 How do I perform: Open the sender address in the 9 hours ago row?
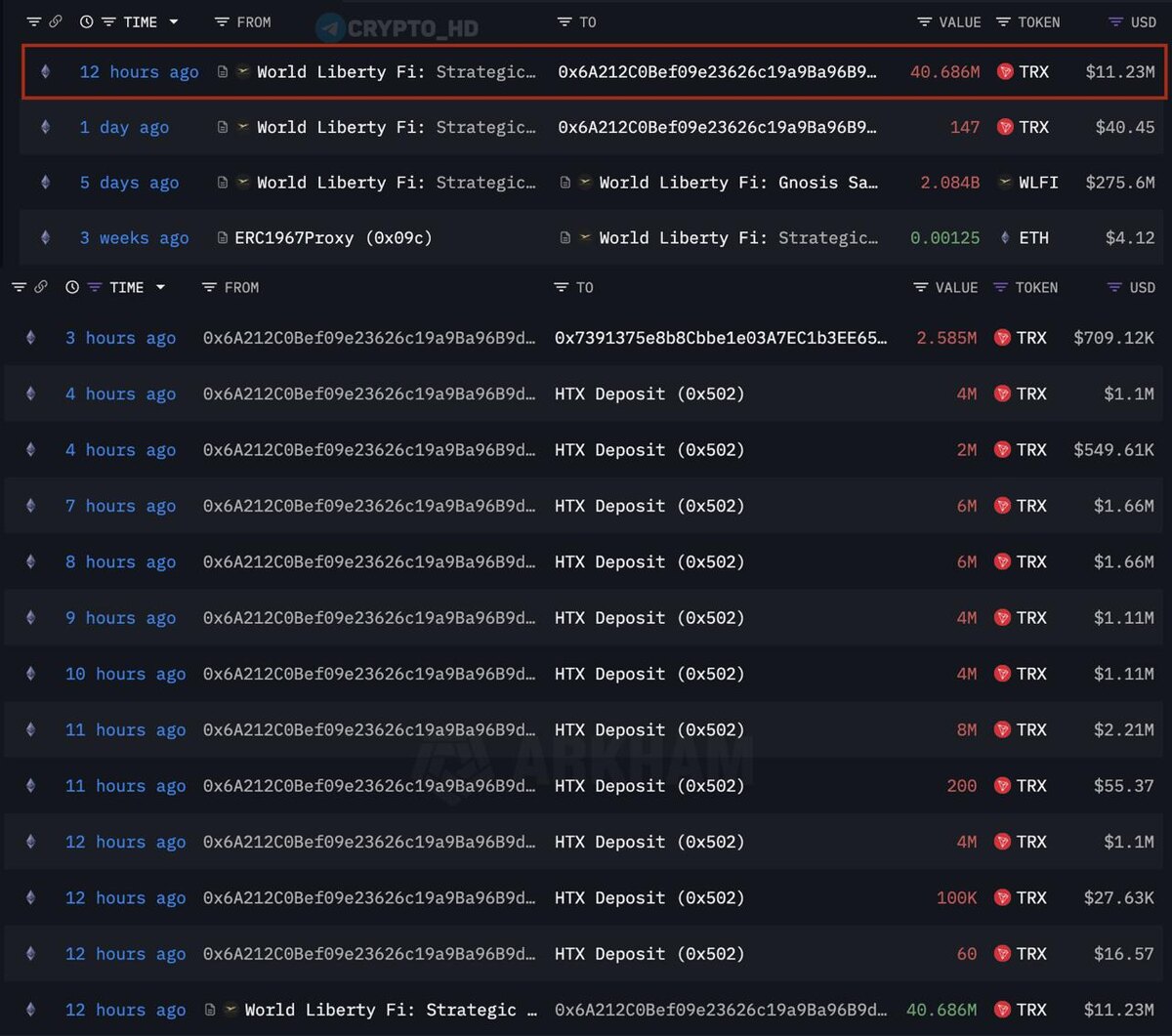tap(369, 618)
